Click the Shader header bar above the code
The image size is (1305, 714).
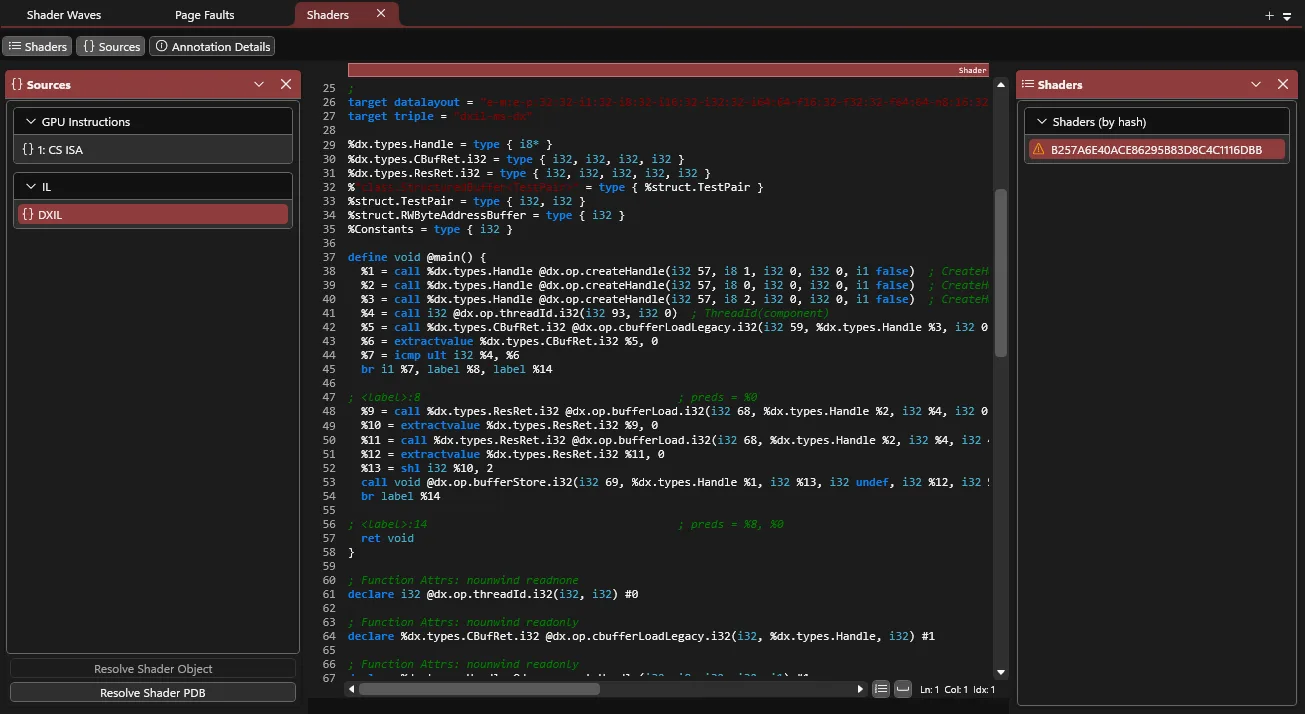(x=668, y=70)
